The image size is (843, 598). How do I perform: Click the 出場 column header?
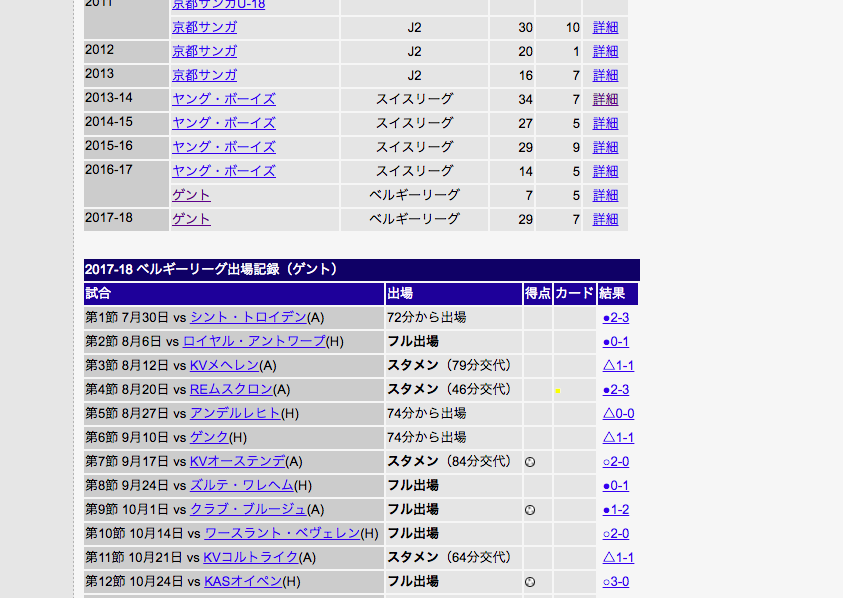454,294
